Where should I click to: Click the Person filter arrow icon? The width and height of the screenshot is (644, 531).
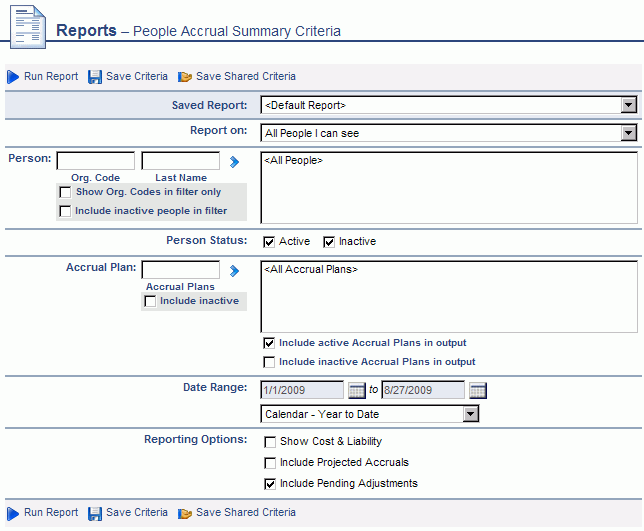(x=234, y=161)
